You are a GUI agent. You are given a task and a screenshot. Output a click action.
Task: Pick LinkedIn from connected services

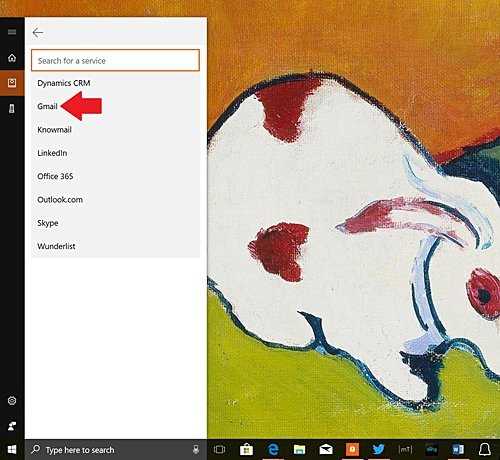pos(115,153)
